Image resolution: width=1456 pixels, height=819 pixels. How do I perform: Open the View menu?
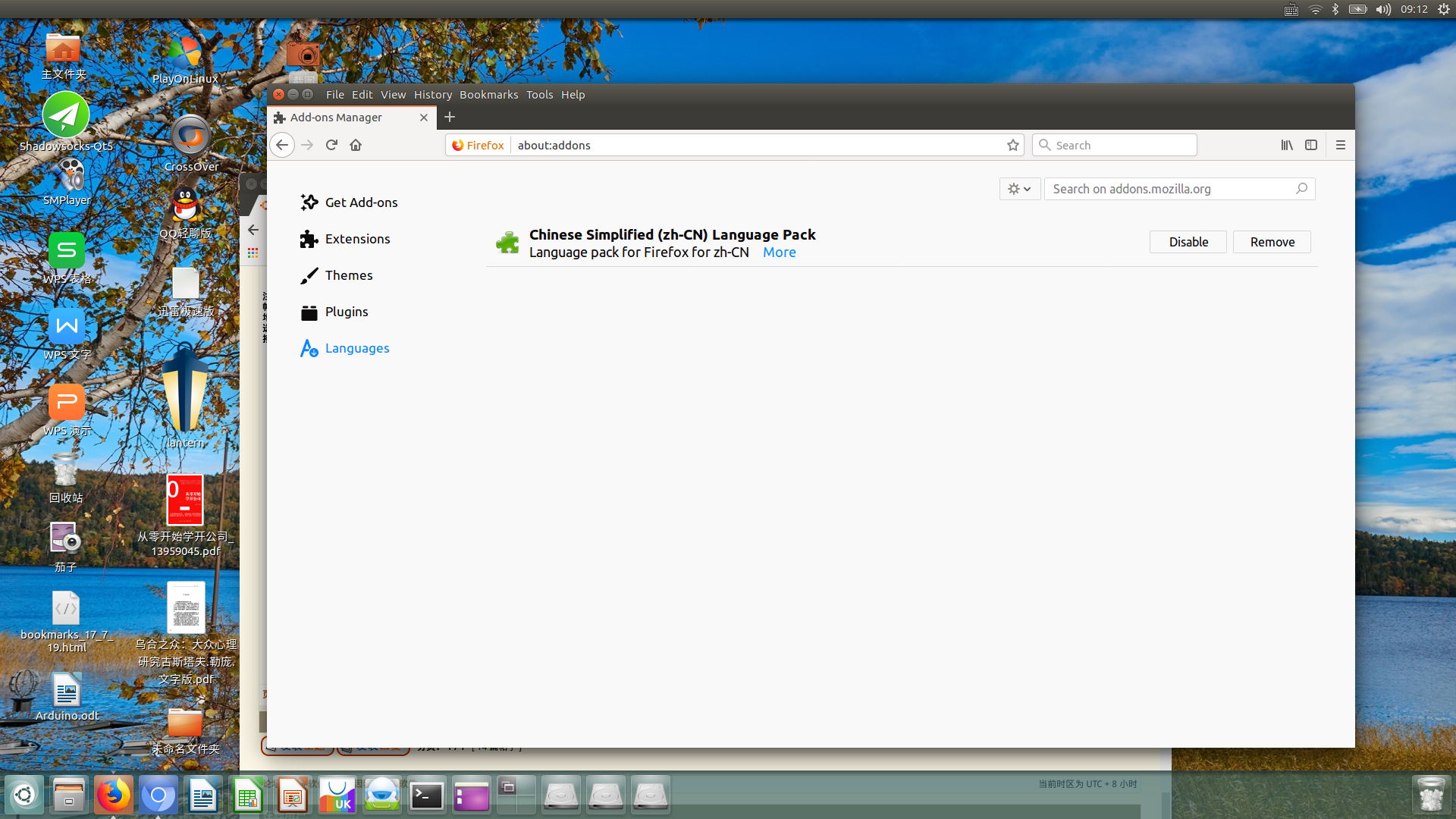(393, 95)
